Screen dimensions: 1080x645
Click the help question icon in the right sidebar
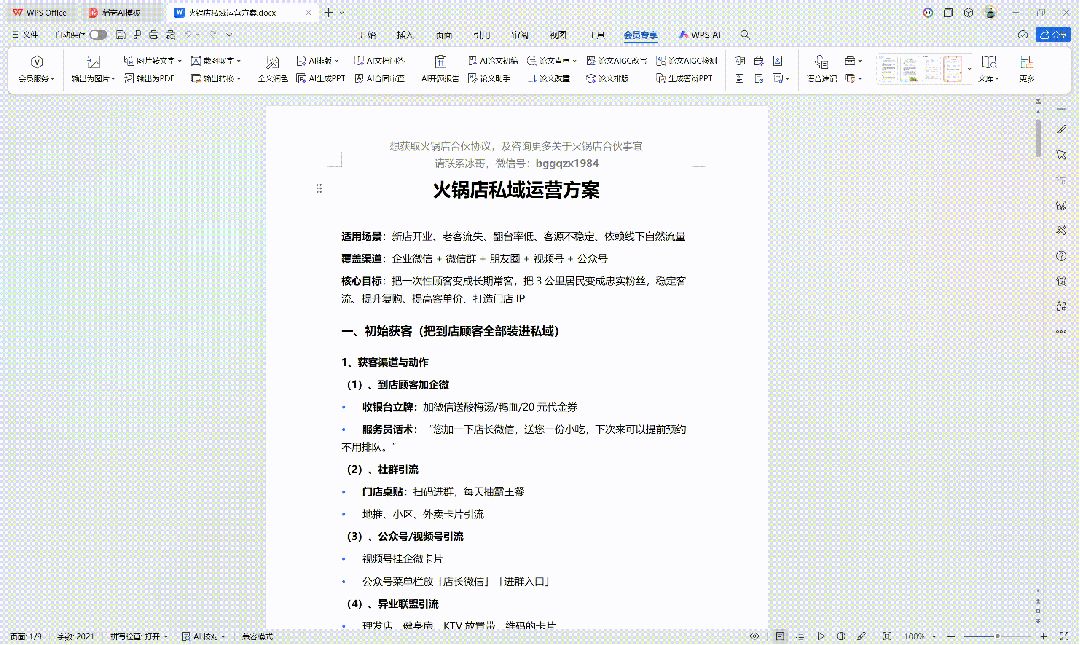click(x=1061, y=256)
